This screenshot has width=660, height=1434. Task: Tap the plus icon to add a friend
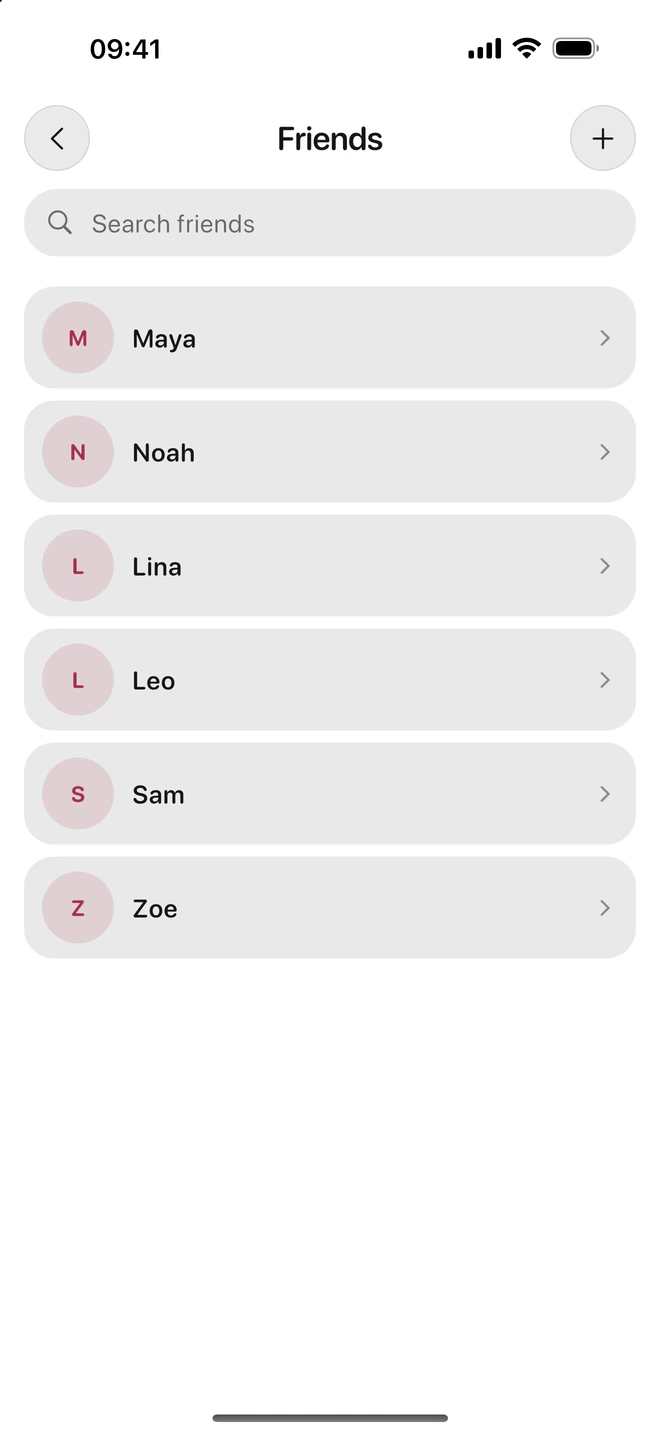pos(603,138)
